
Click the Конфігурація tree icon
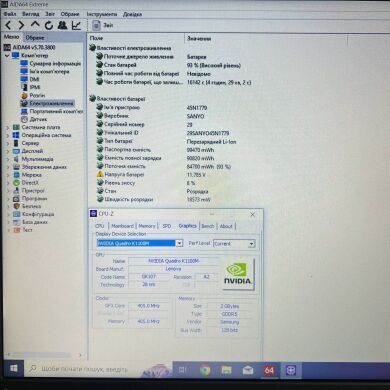coord(16,214)
